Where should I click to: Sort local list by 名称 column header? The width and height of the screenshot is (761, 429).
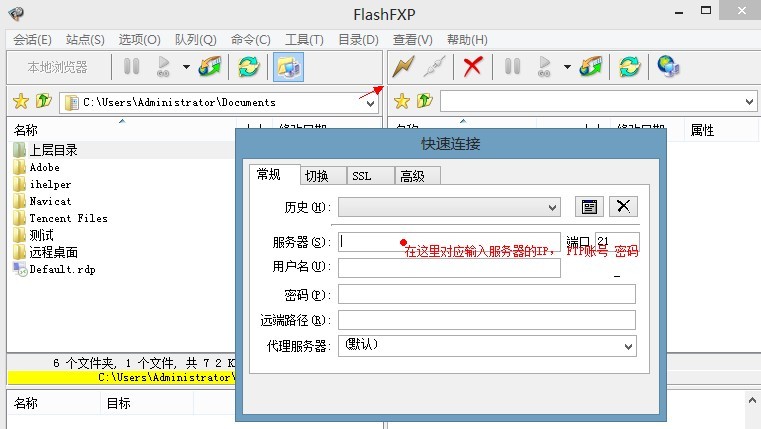[26, 130]
